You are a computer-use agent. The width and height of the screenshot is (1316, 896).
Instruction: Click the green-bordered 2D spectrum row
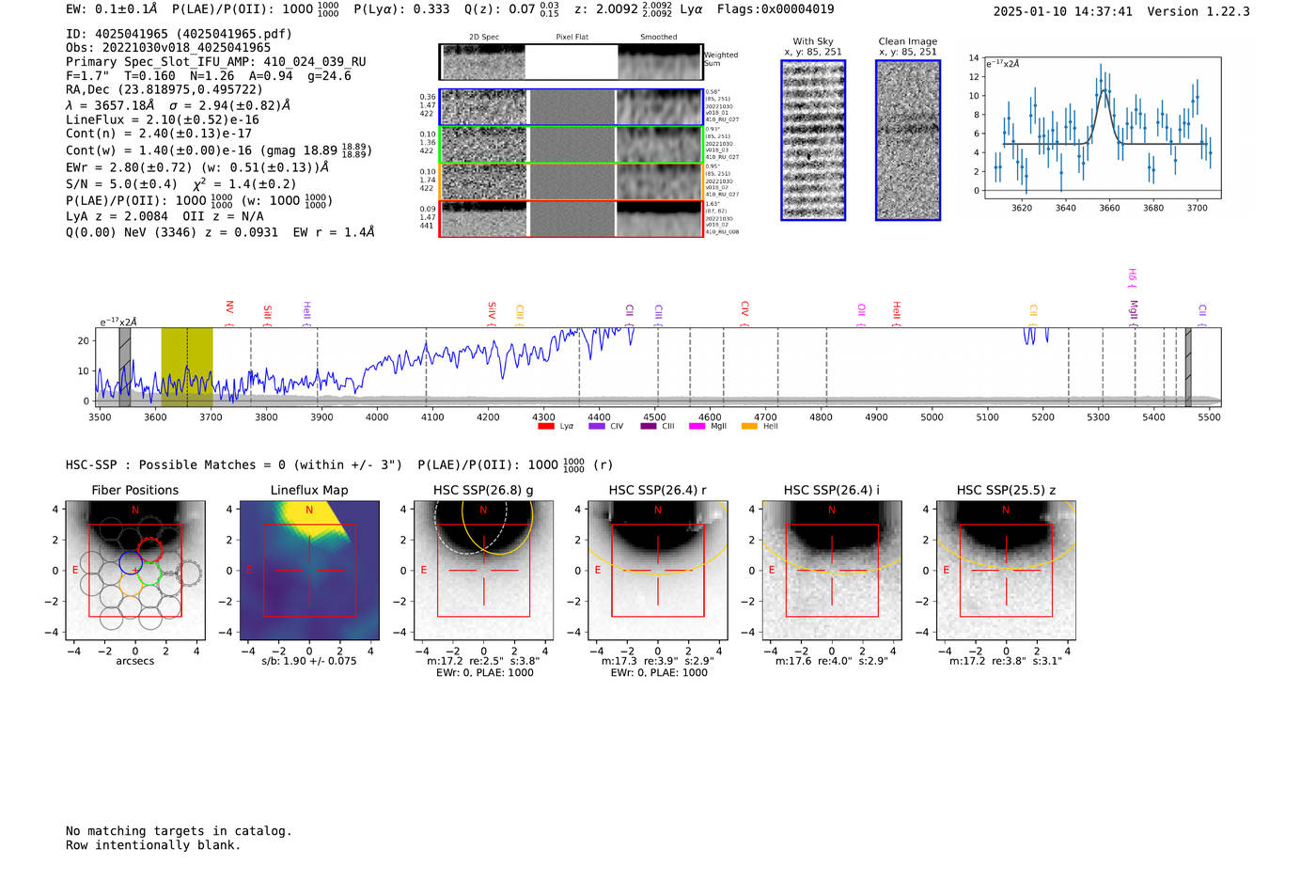(571, 145)
